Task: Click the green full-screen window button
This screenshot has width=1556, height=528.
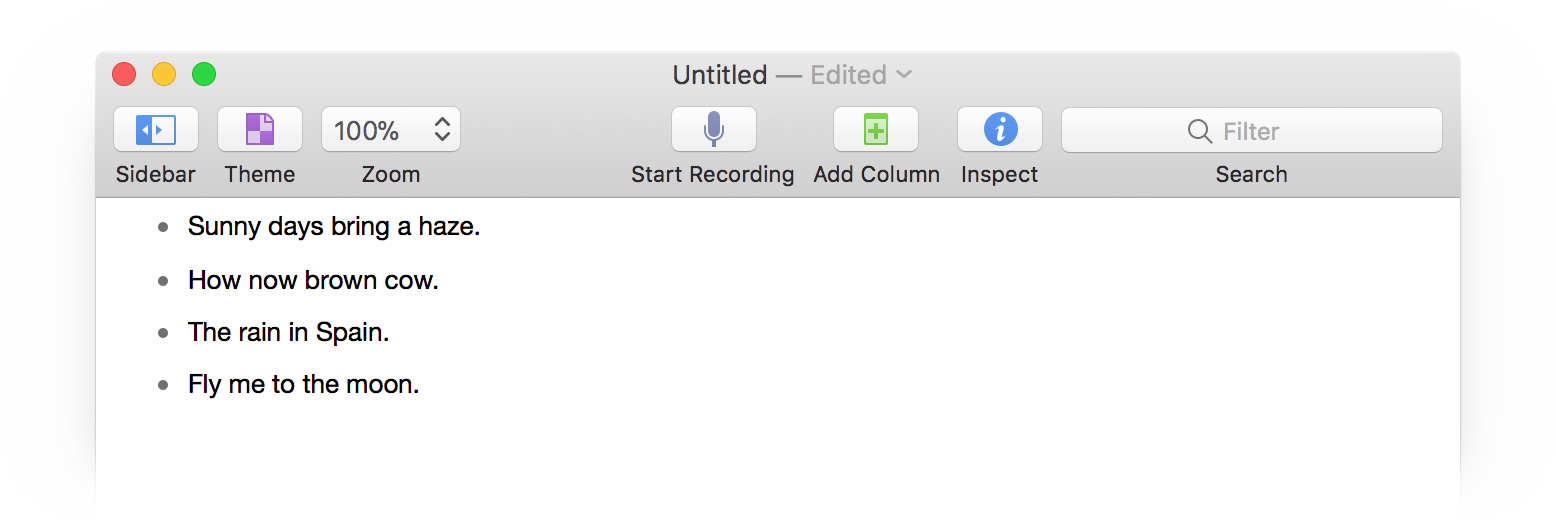Action: pyautogui.click(x=204, y=74)
